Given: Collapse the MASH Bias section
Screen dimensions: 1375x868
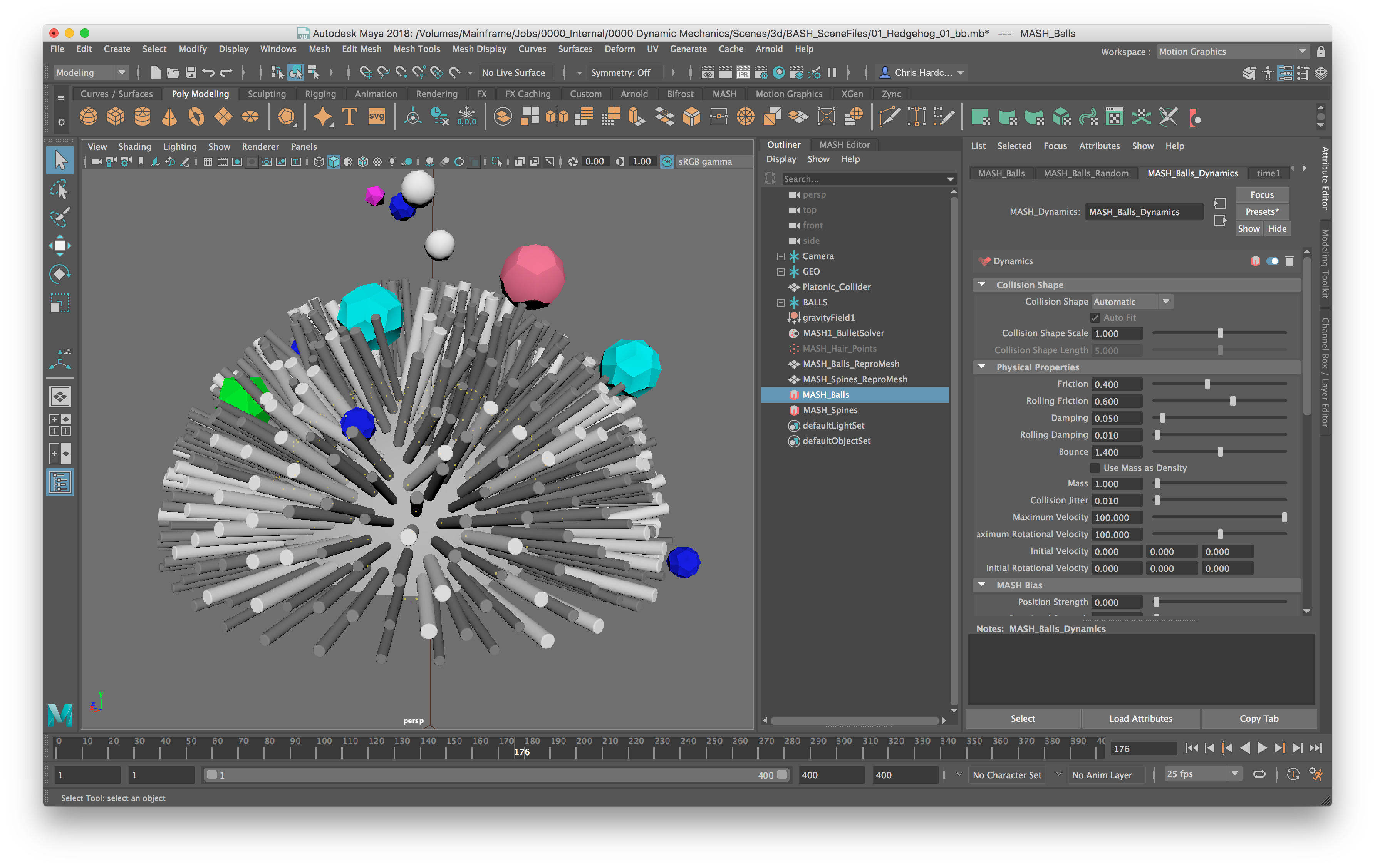Looking at the screenshot, I should point(981,585).
